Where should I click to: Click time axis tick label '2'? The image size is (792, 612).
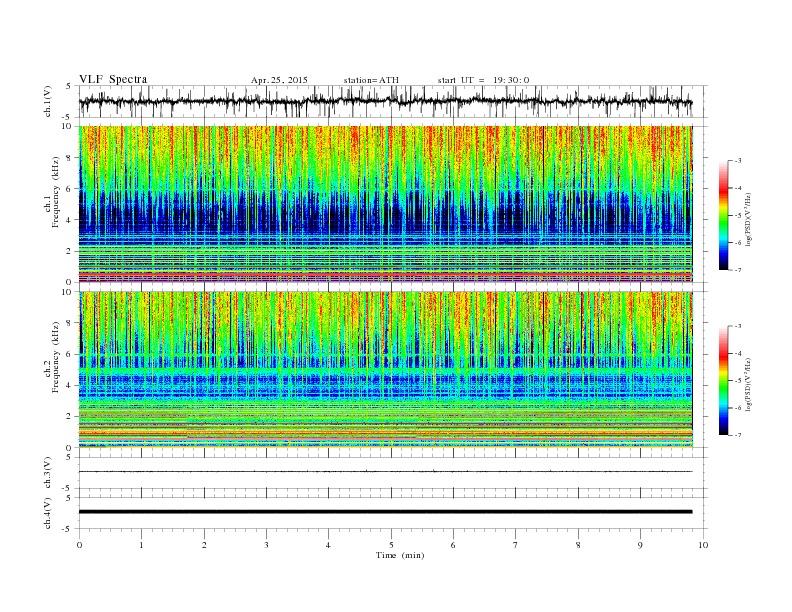(x=204, y=545)
